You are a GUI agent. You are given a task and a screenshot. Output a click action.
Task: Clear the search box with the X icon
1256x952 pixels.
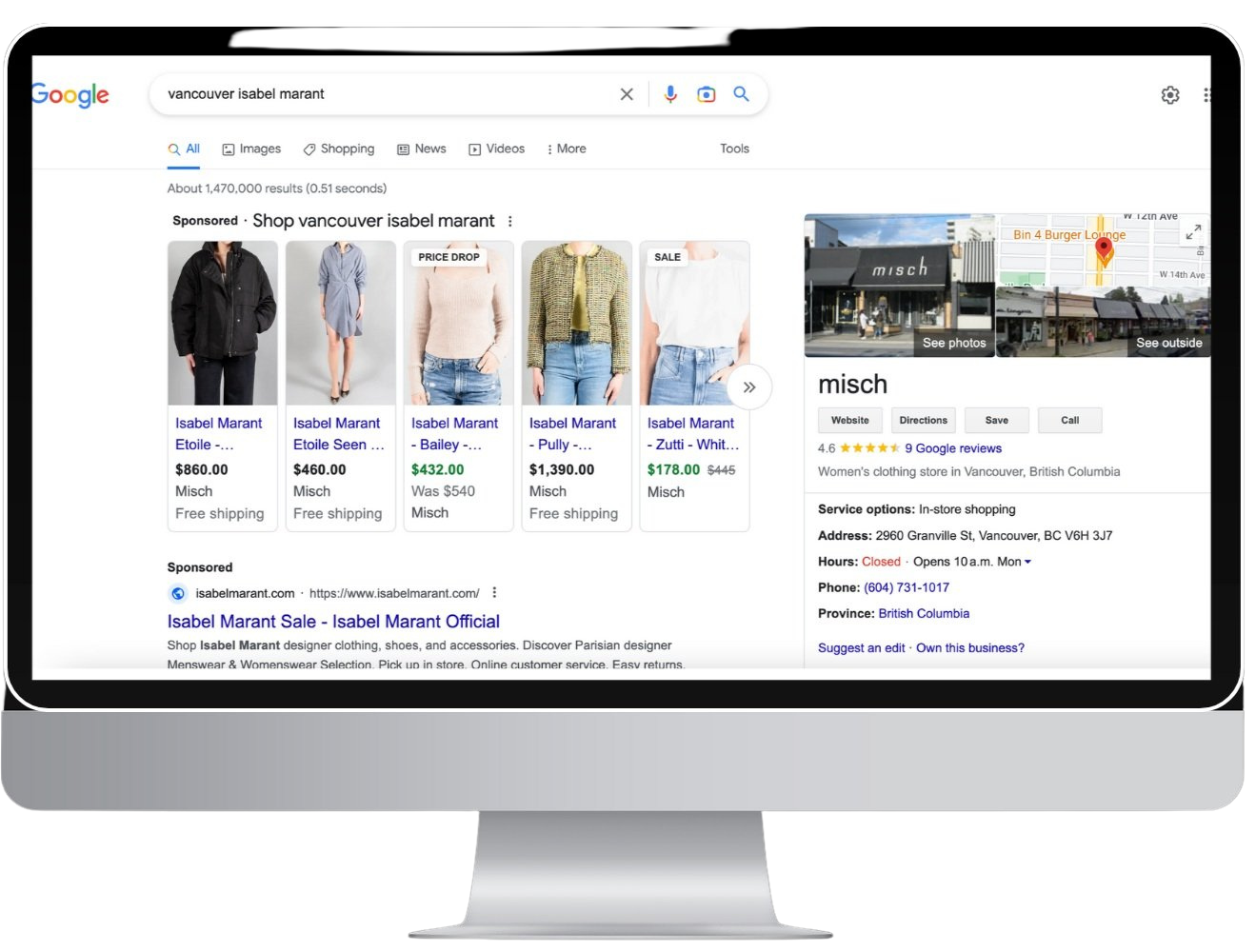point(627,94)
